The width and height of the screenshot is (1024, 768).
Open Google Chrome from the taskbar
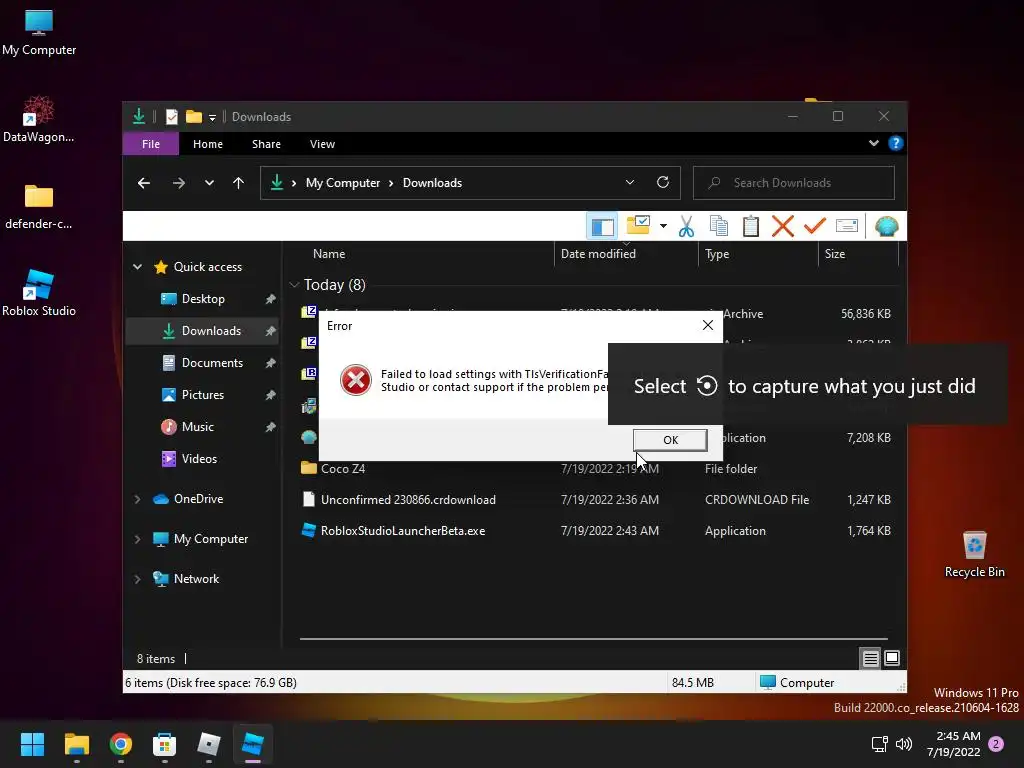120,744
